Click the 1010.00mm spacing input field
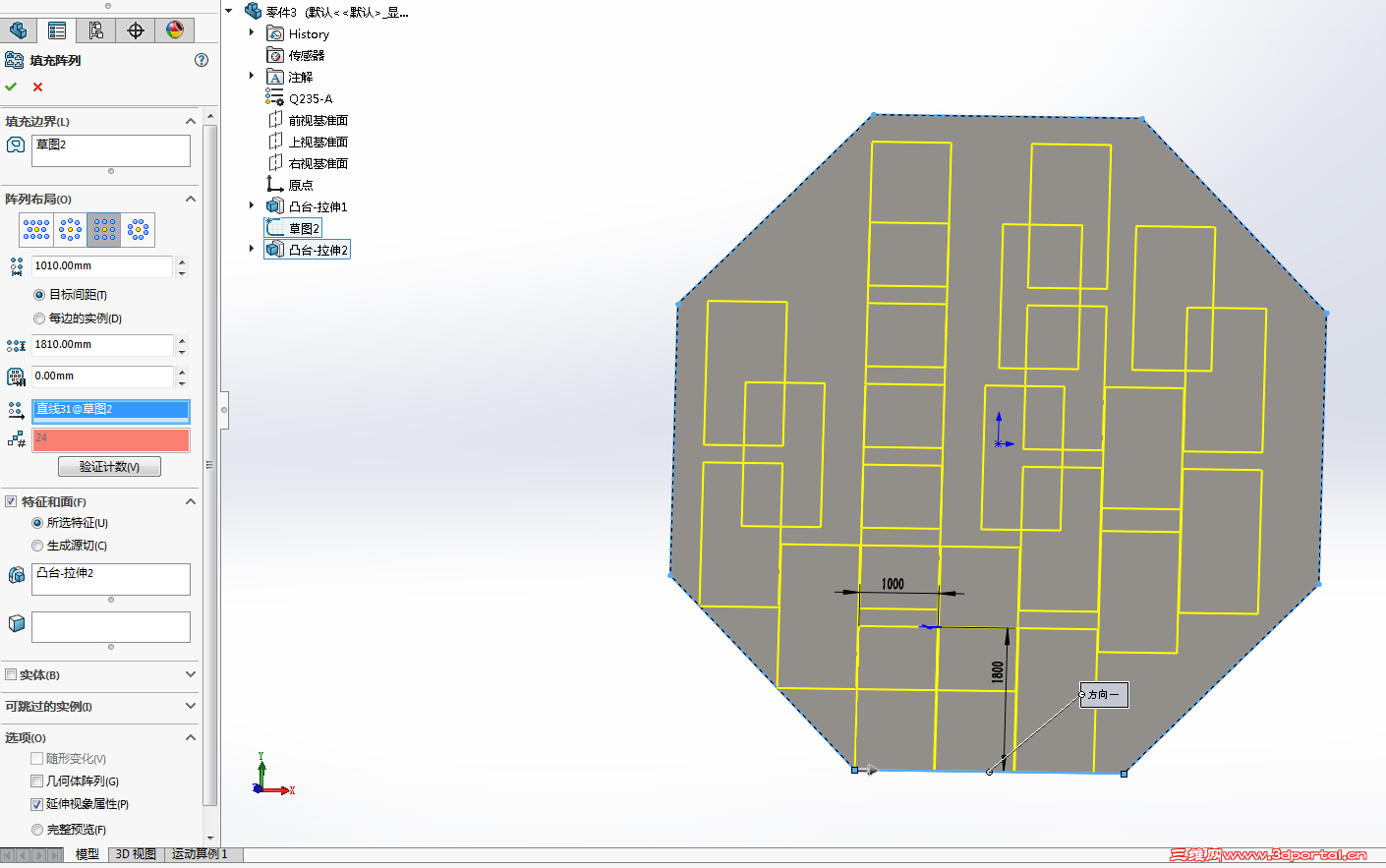 (102, 266)
